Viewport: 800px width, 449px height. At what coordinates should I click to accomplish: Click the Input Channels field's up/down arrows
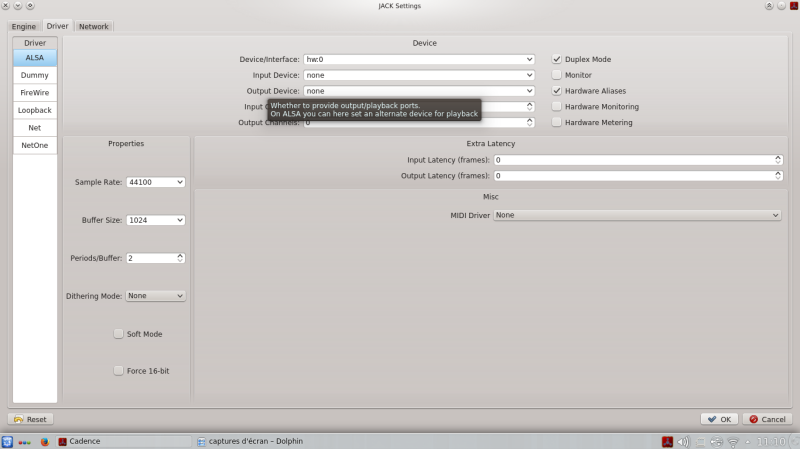point(530,107)
